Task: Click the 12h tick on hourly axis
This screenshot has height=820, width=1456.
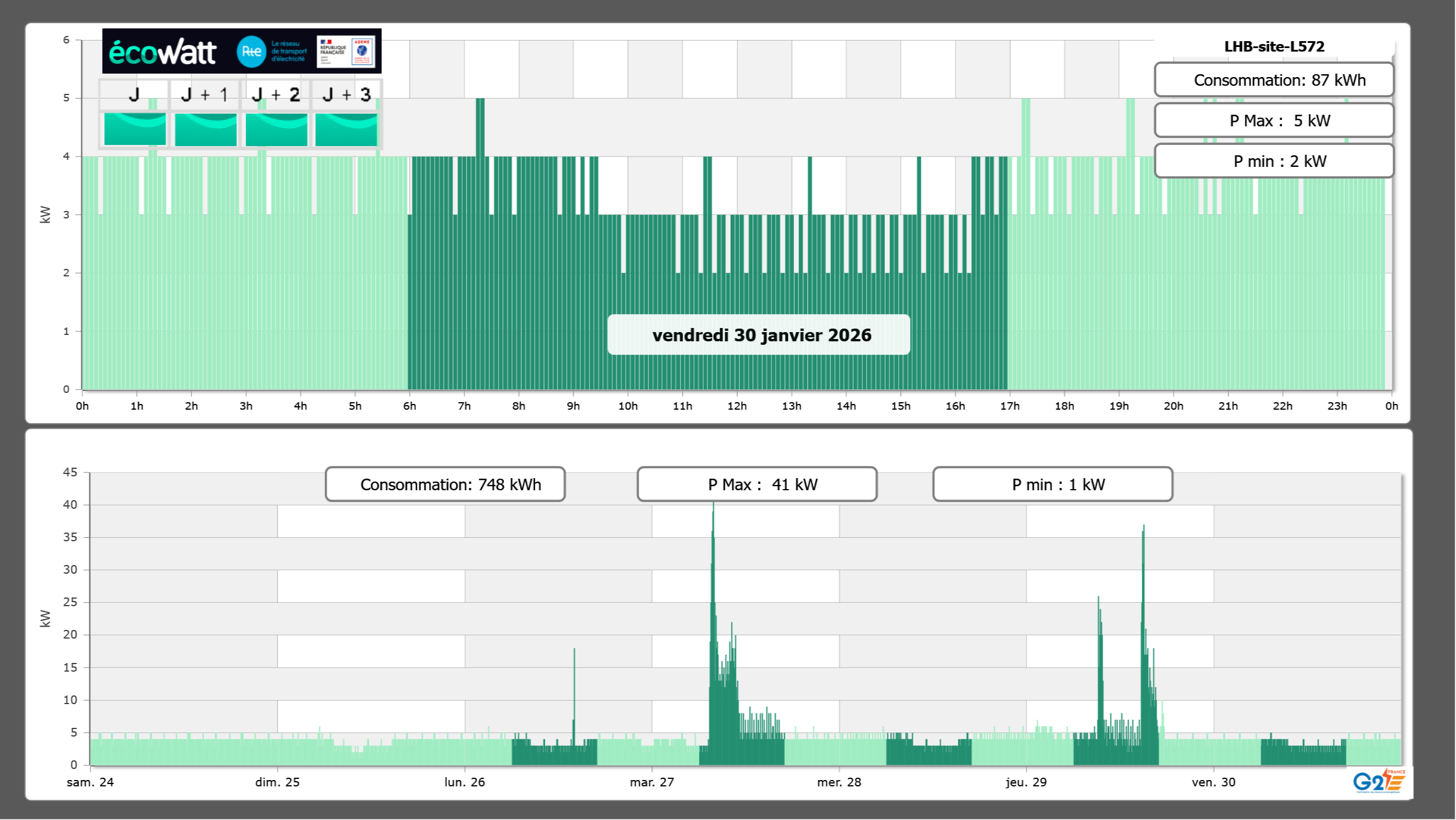Action: click(x=736, y=406)
